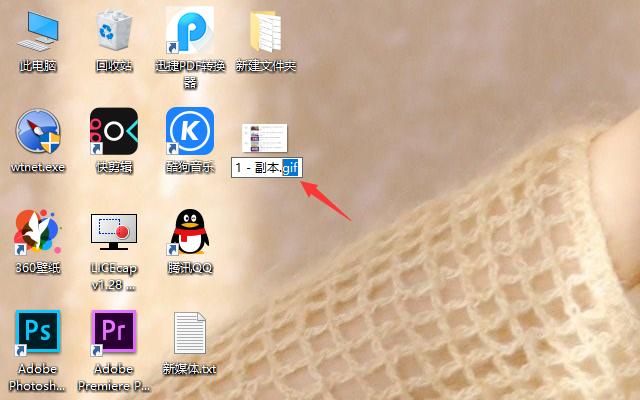Select the Adobe Premiere Pro icon
Image resolution: width=640 pixels, height=400 pixels.
(114, 331)
